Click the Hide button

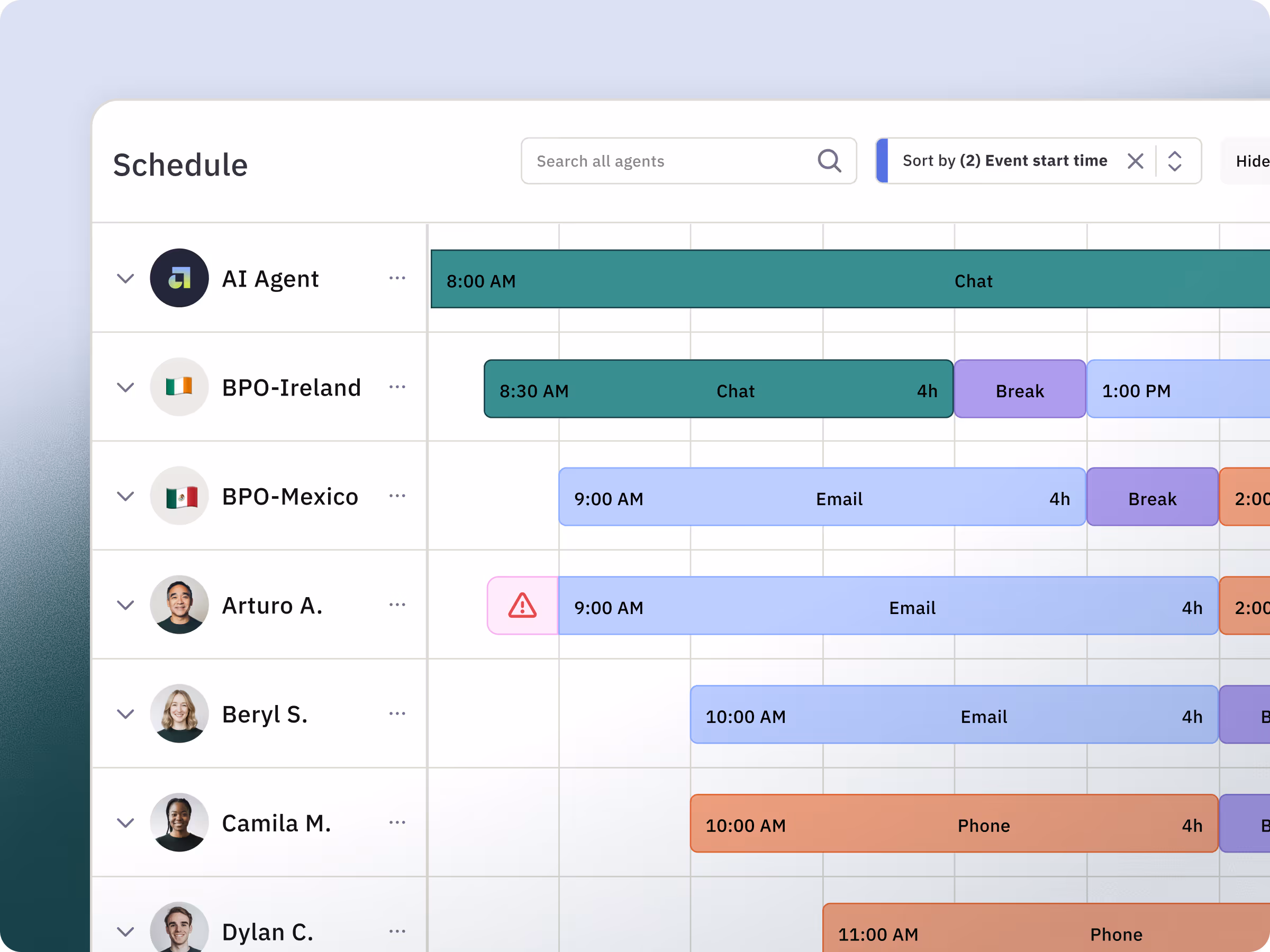point(1250,162)
